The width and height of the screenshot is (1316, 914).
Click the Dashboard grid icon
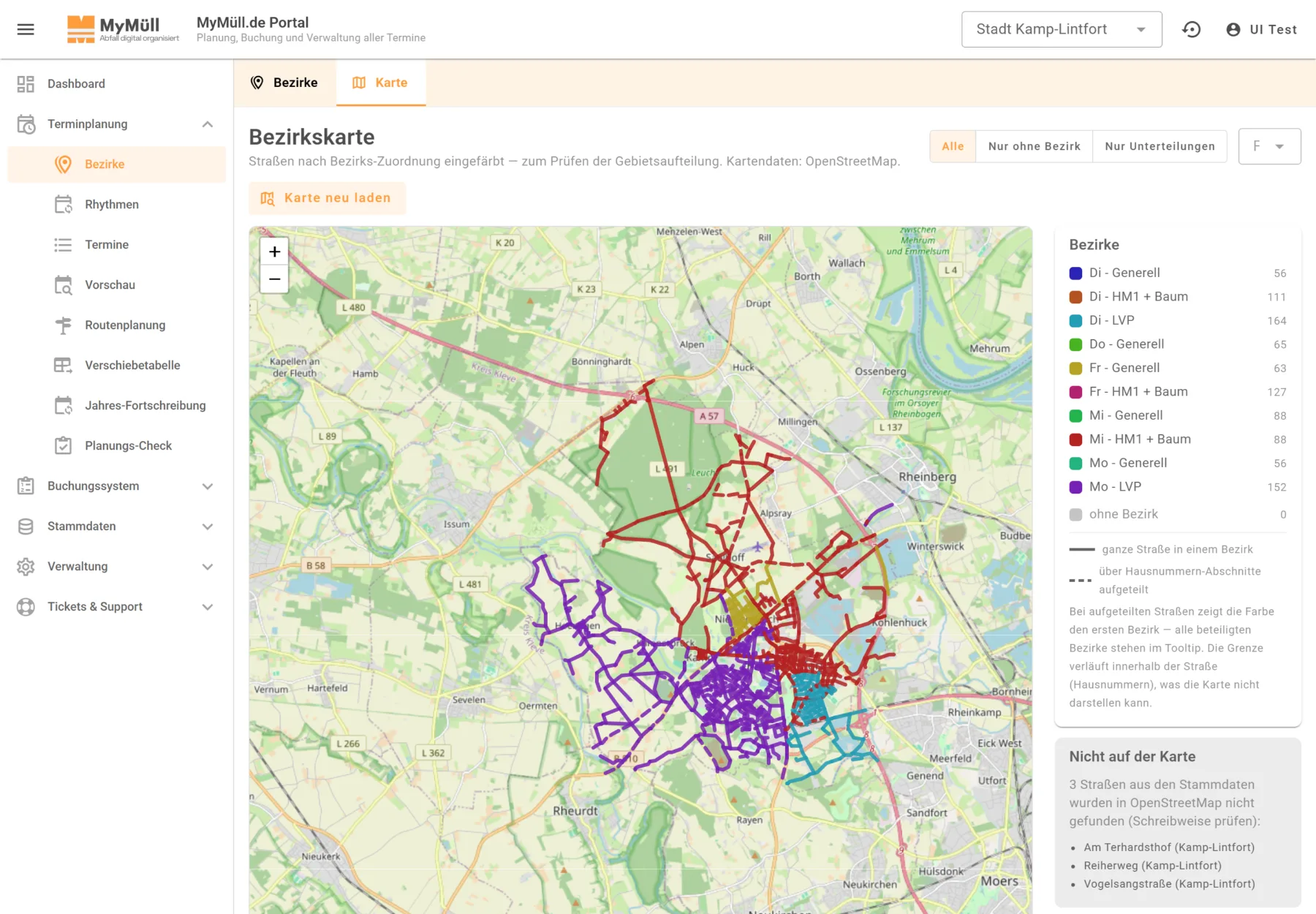coord(26,84)
